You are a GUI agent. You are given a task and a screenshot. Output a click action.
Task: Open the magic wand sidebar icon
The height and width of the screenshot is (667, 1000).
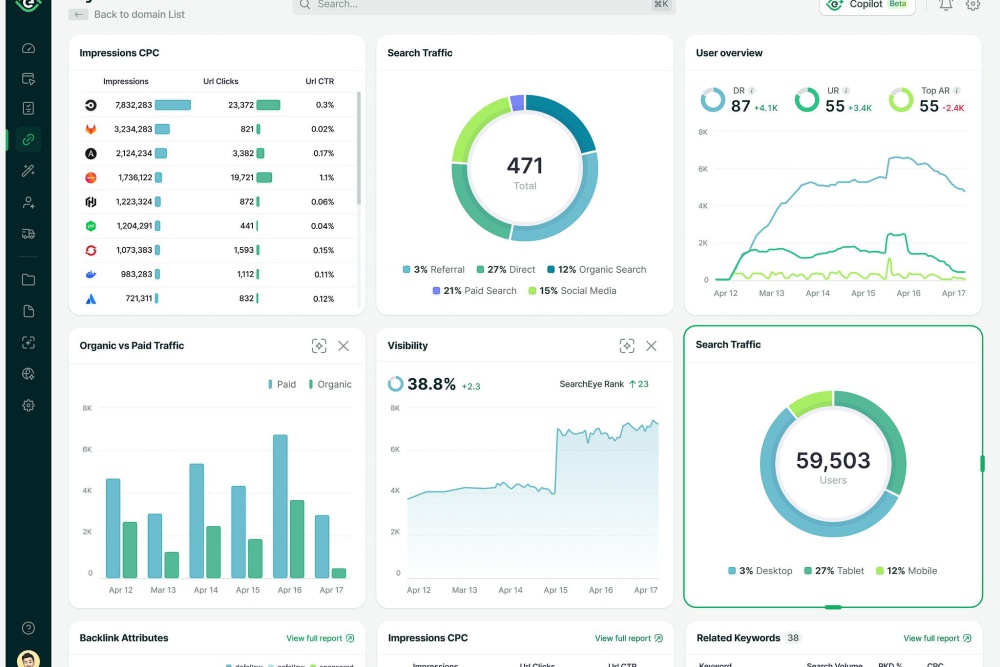[x=28, y=171]
